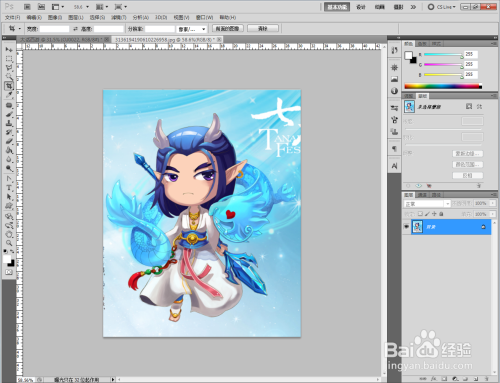
Task: Pick the Eyedropper tool
Action: click(9, 95)
